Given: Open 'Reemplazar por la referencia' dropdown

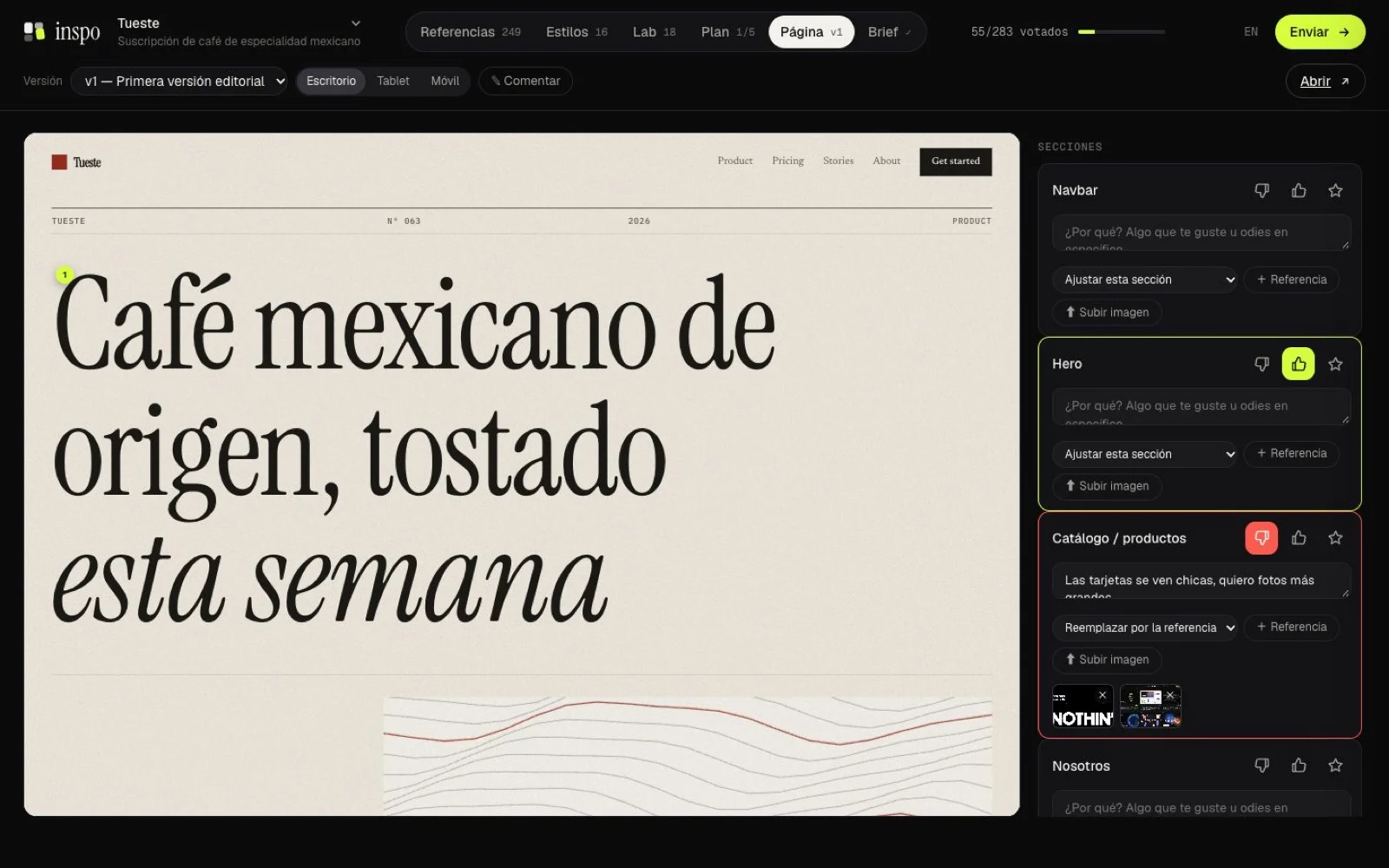Looking at the screenshot, I should pyautogui.click(x=1144, y=628).
